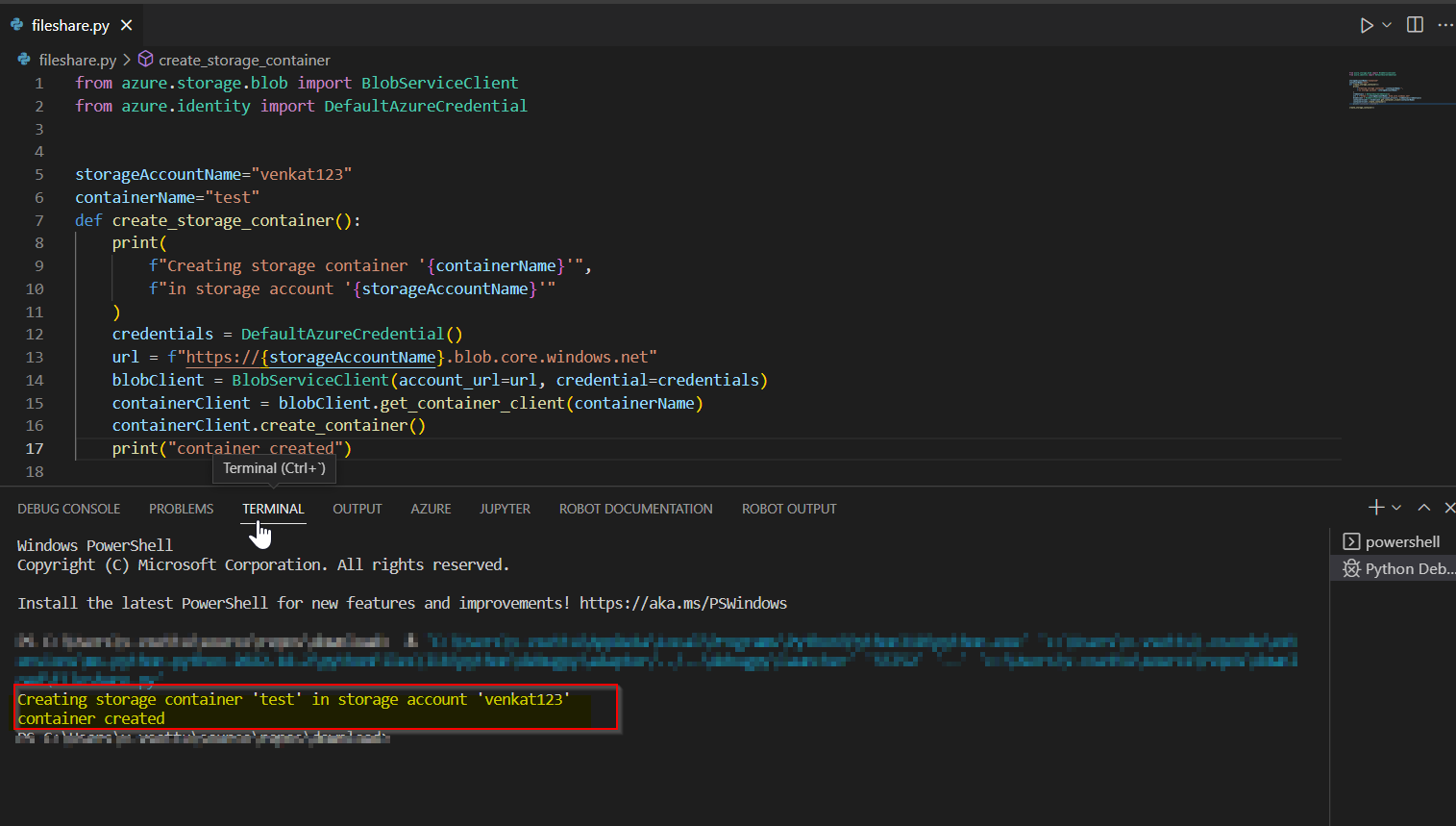Split the editor right
The image size is (1456, 826).
[x=1415, y=25]
